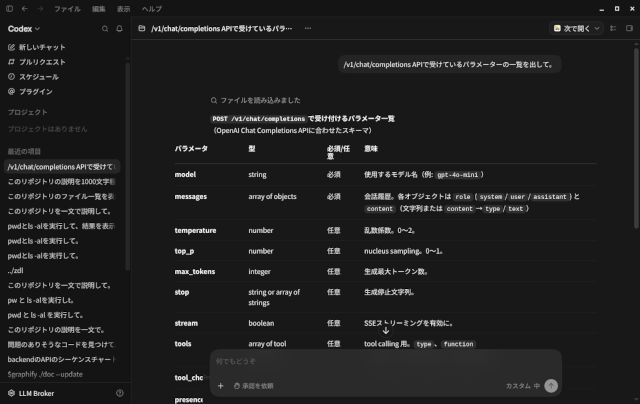Open プラグイン in the sidebar
The width and height of the screenshot is (640, 404).
tap(30, 91)
